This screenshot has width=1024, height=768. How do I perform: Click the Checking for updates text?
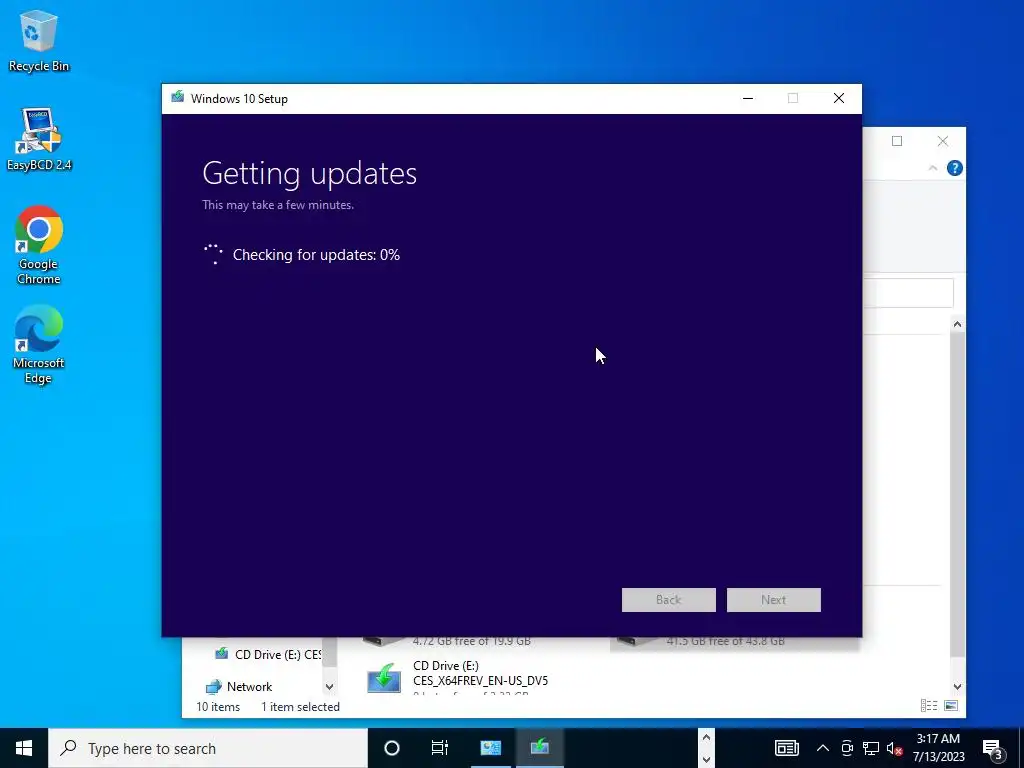316,255
